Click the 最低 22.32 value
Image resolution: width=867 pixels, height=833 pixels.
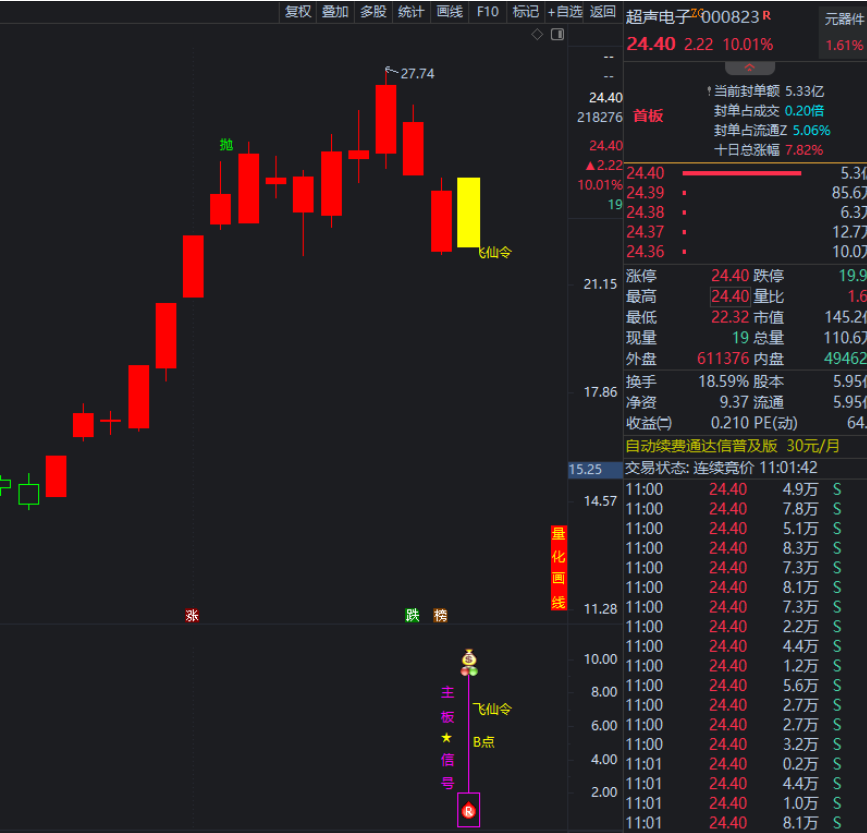pyautogui.click(x=730, y=317)
